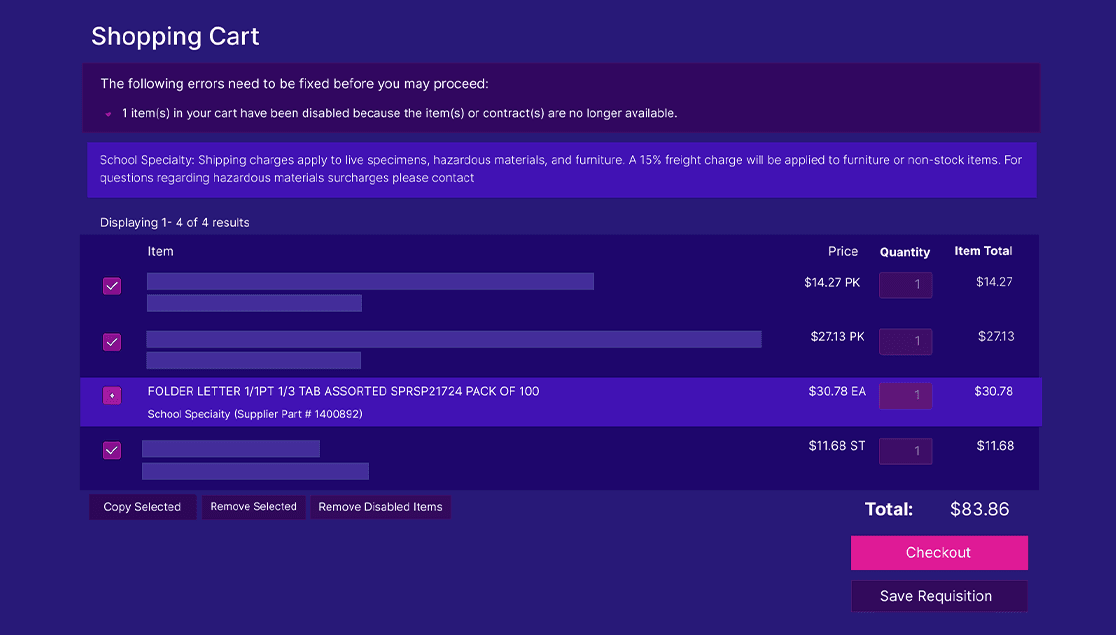Toggle the checkbox for the $27.13 item

click(x=112, y=342)
